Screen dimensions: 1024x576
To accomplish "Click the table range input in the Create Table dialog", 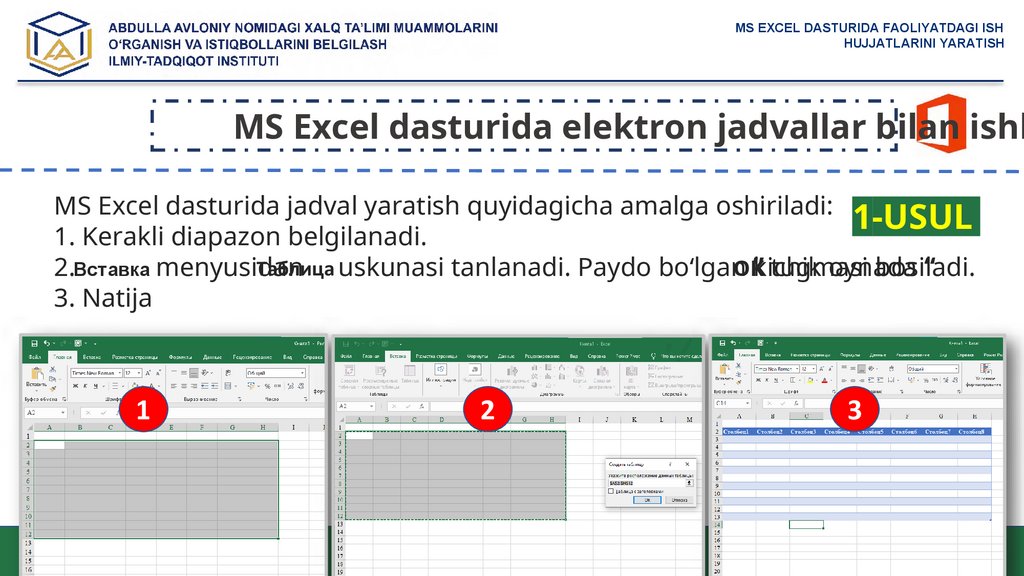I will coord(647,483).
